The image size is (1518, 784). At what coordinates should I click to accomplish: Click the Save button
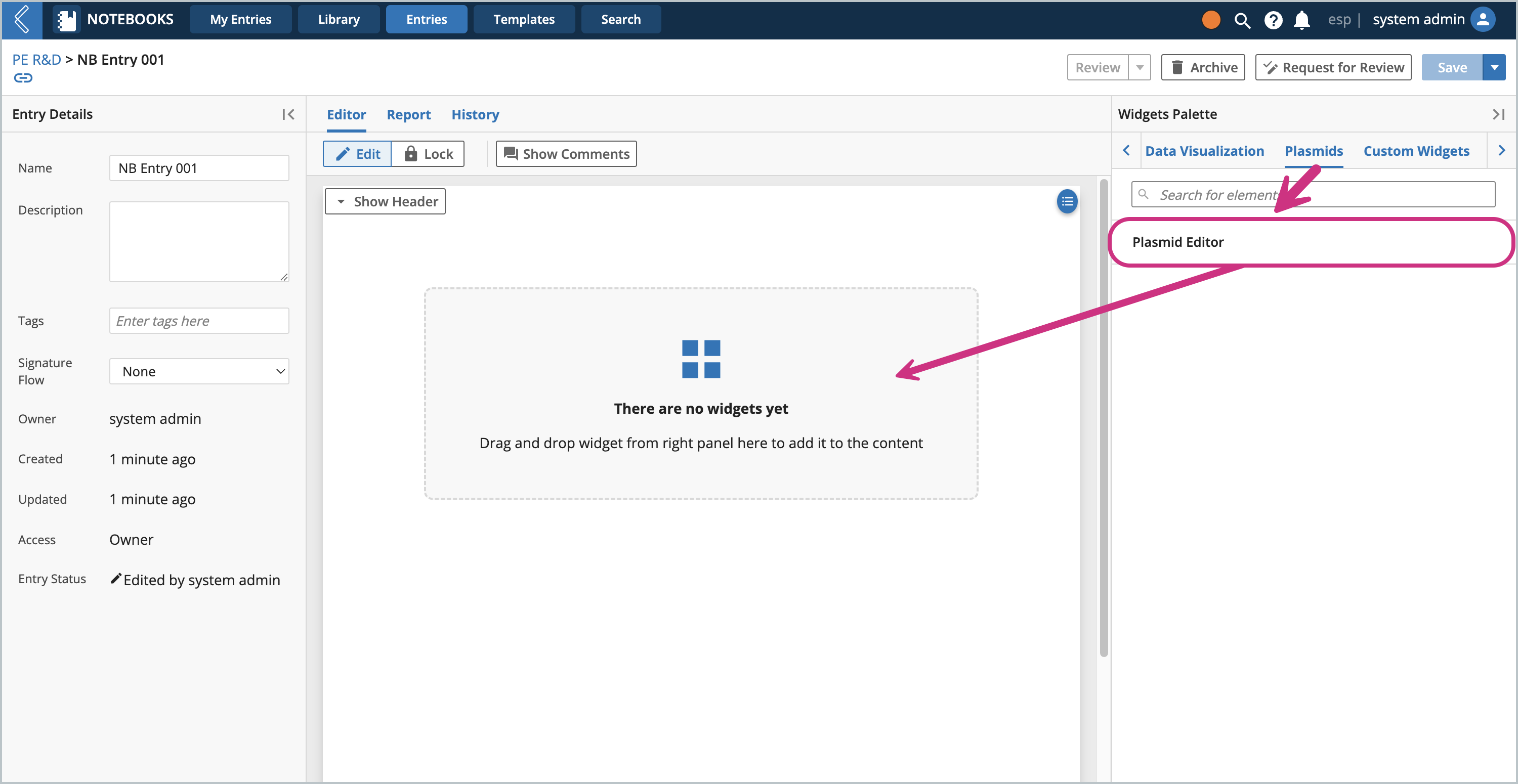click(x=1452, y=68)
